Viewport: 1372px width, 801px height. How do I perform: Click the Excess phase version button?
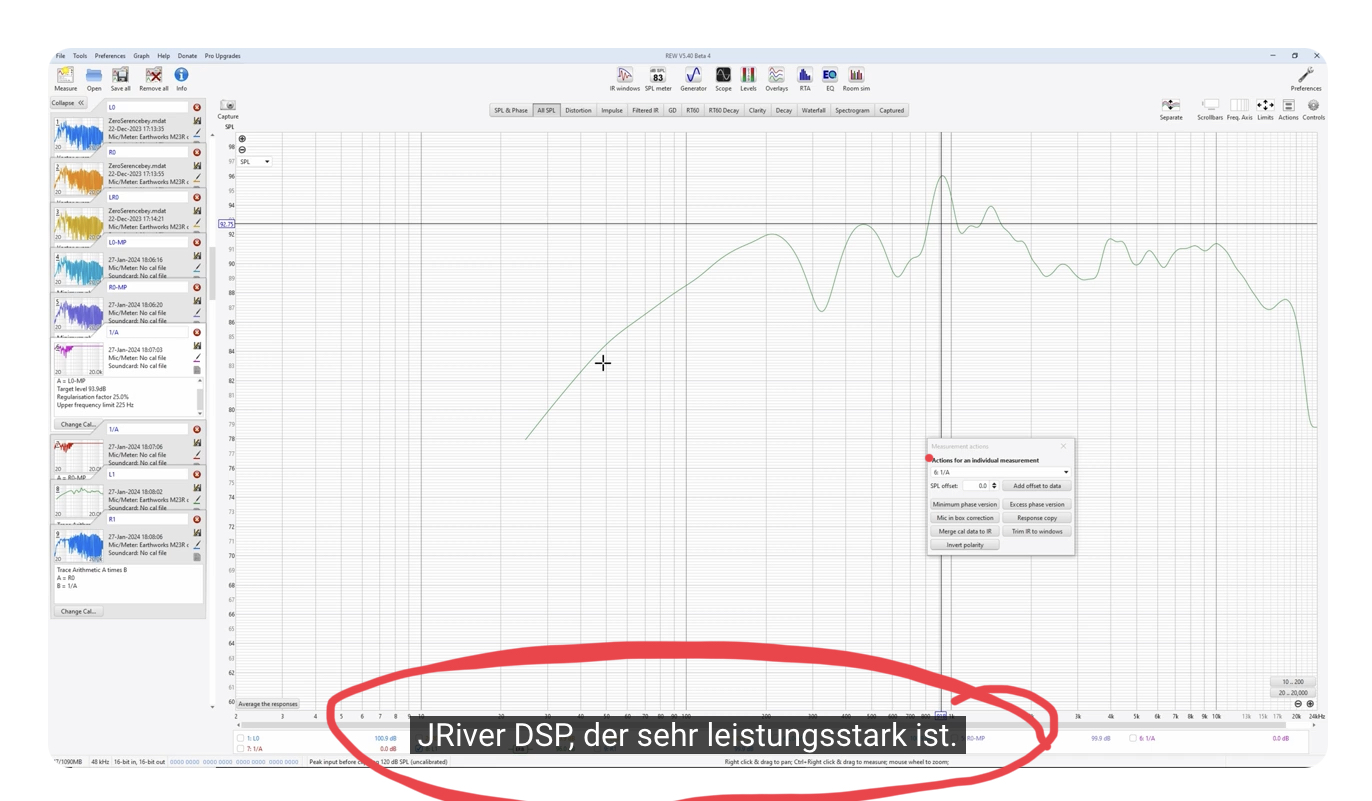click(x=1037, y=504)
